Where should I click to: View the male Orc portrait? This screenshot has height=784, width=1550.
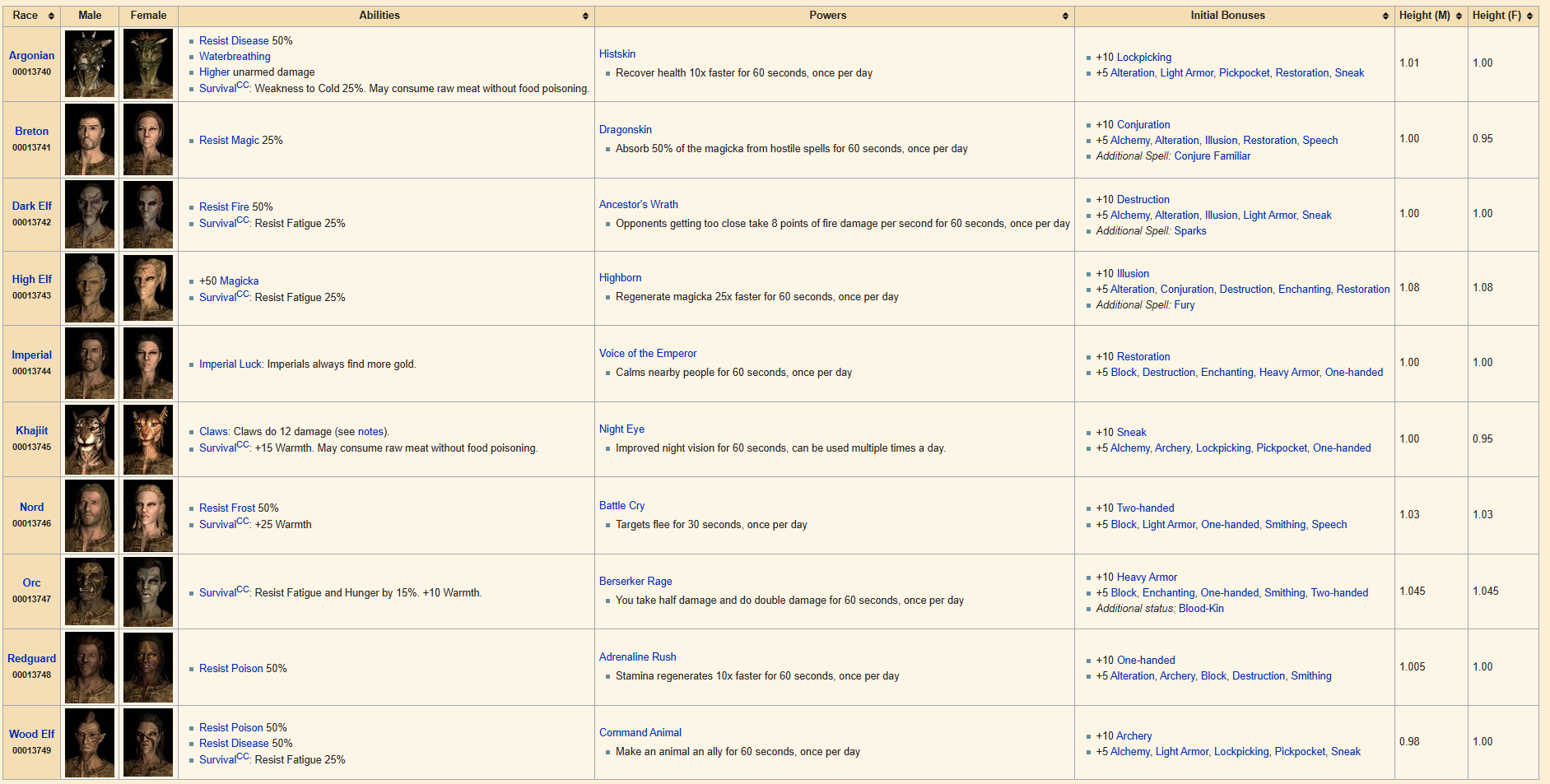90,591
